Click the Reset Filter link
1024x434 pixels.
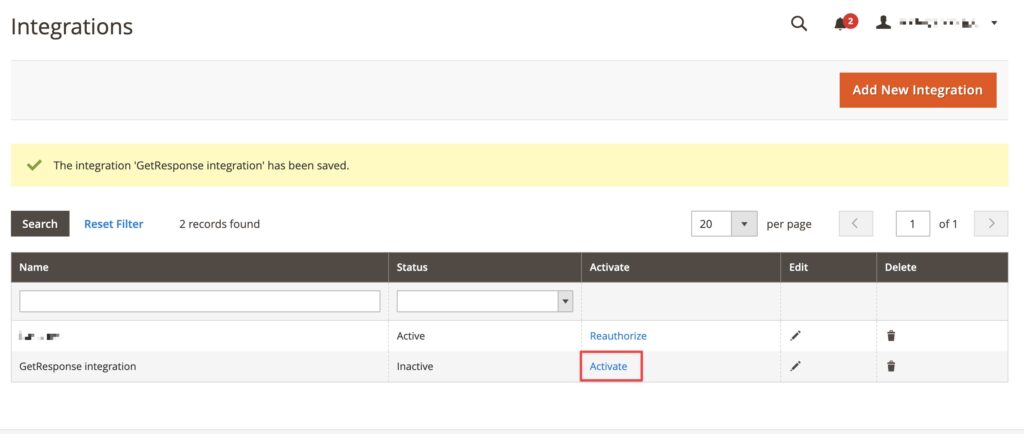pyautogui.click(x=114, y=224)
